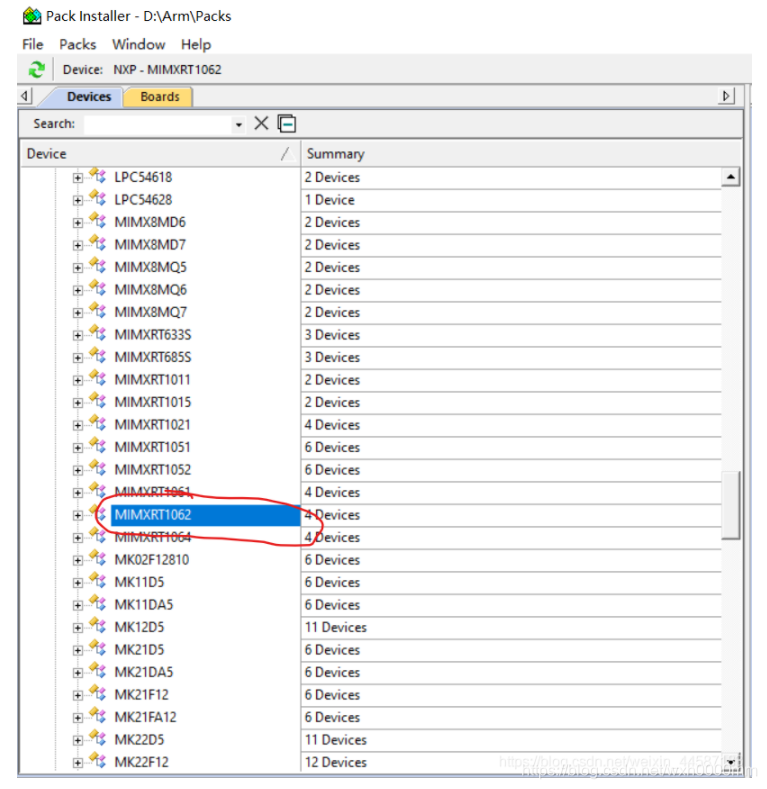Select the MIMXRT1052 device label
The image size is (767, 789).
(x=152, y=469)
